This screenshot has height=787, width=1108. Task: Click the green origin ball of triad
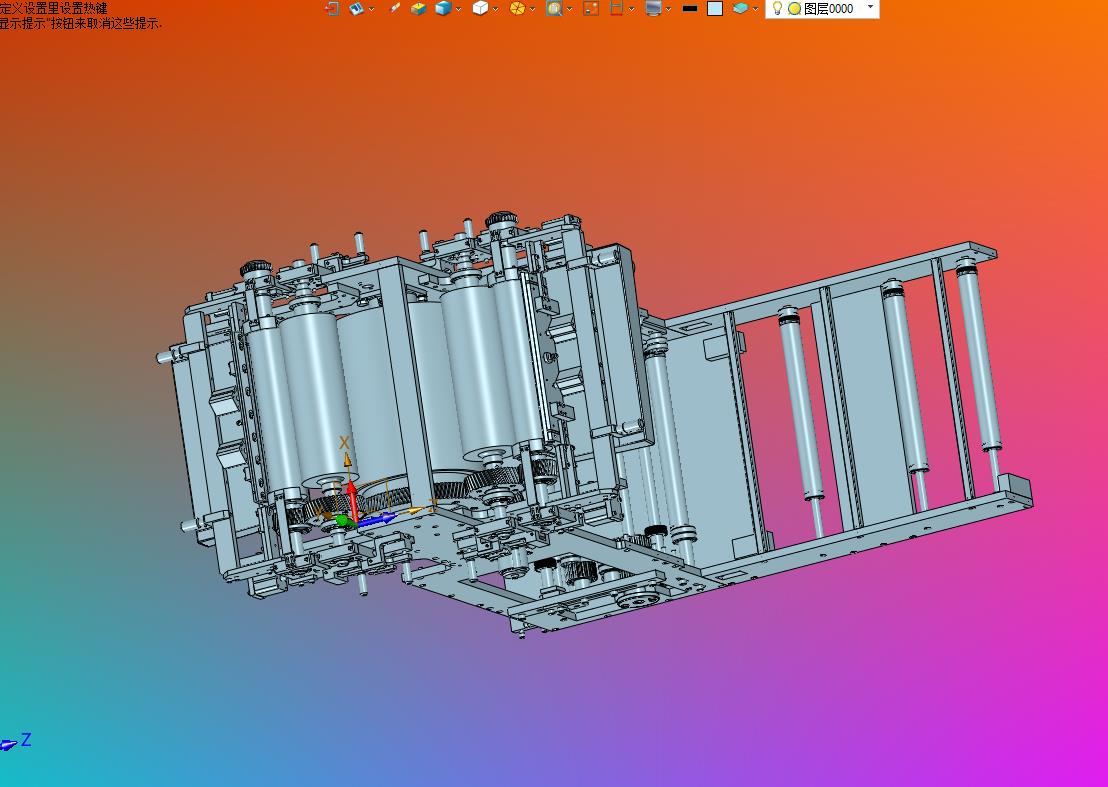click(343, 521)
